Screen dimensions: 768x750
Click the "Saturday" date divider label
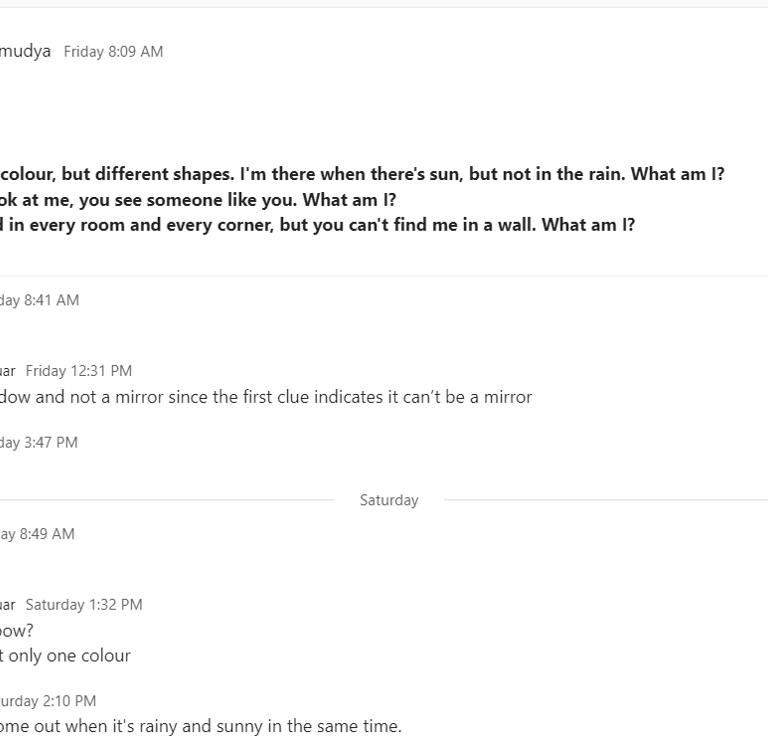point(389,500)
